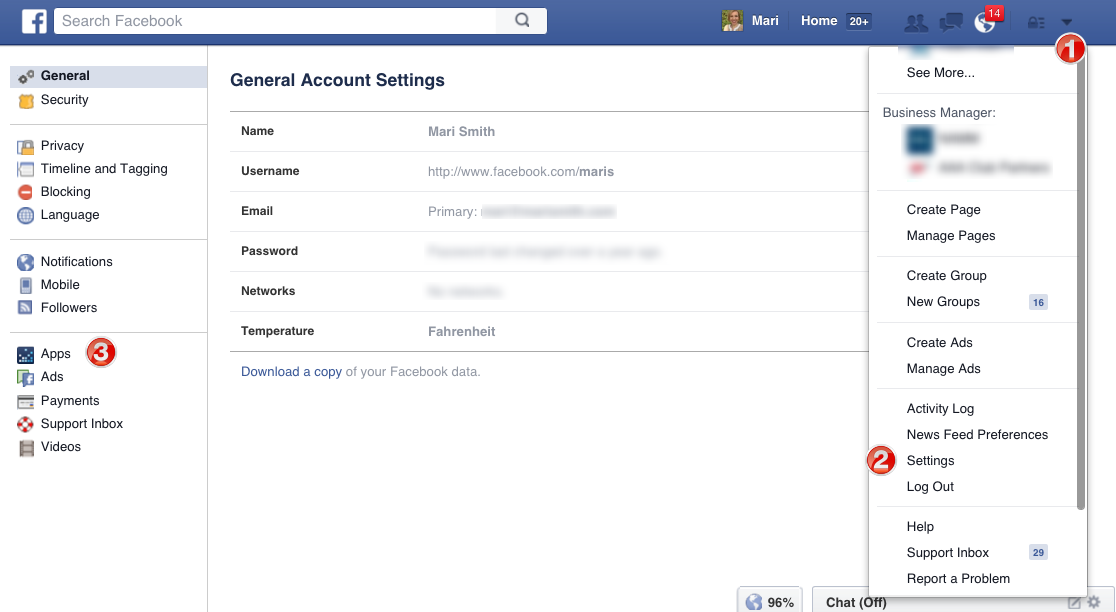Image resolution: width=1116 pixels, height=612 pixels.
Task: Click the 20+ Home counter badge
Action: 858,21
